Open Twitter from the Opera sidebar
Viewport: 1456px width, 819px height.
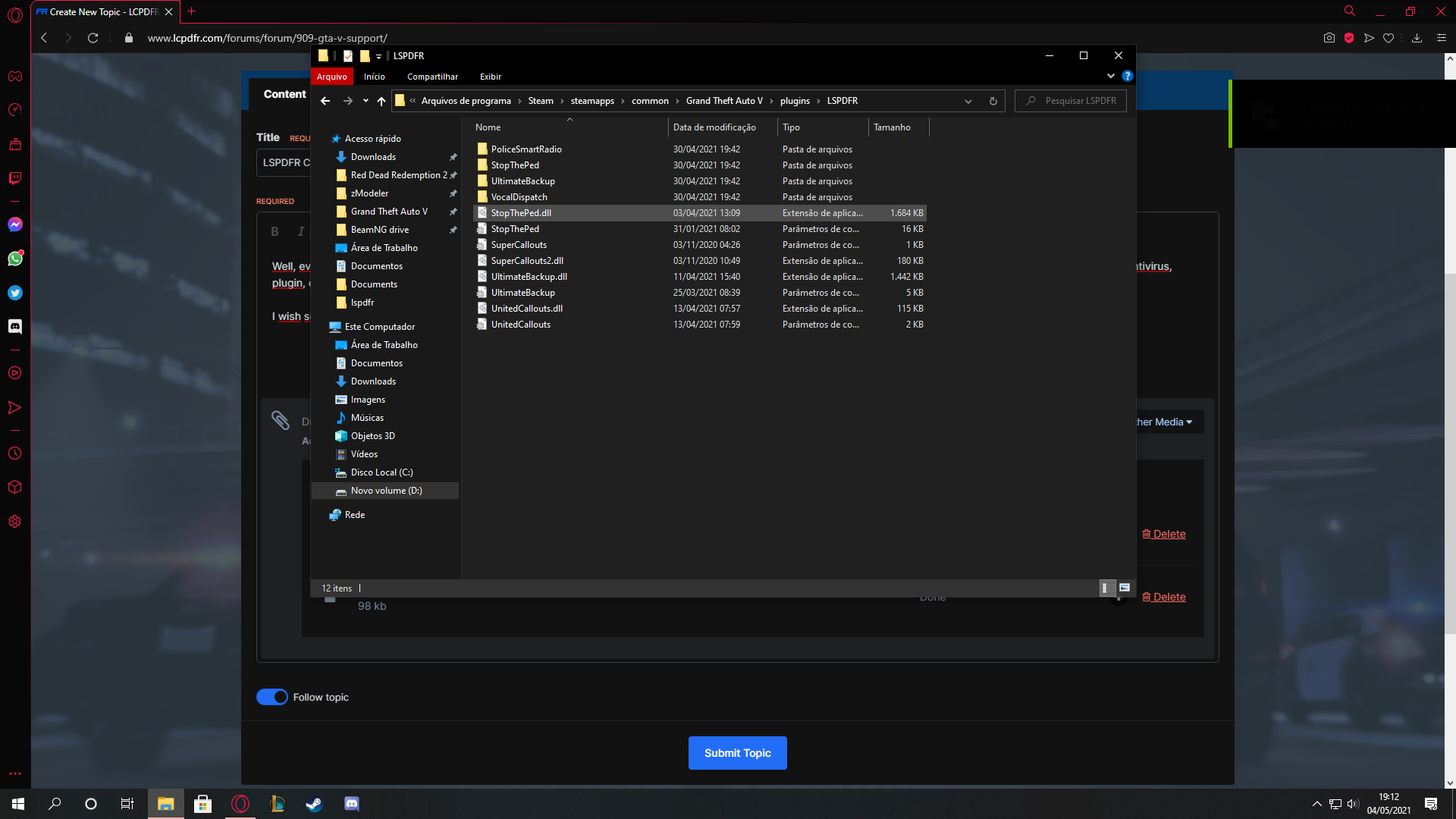coord(14,293)
